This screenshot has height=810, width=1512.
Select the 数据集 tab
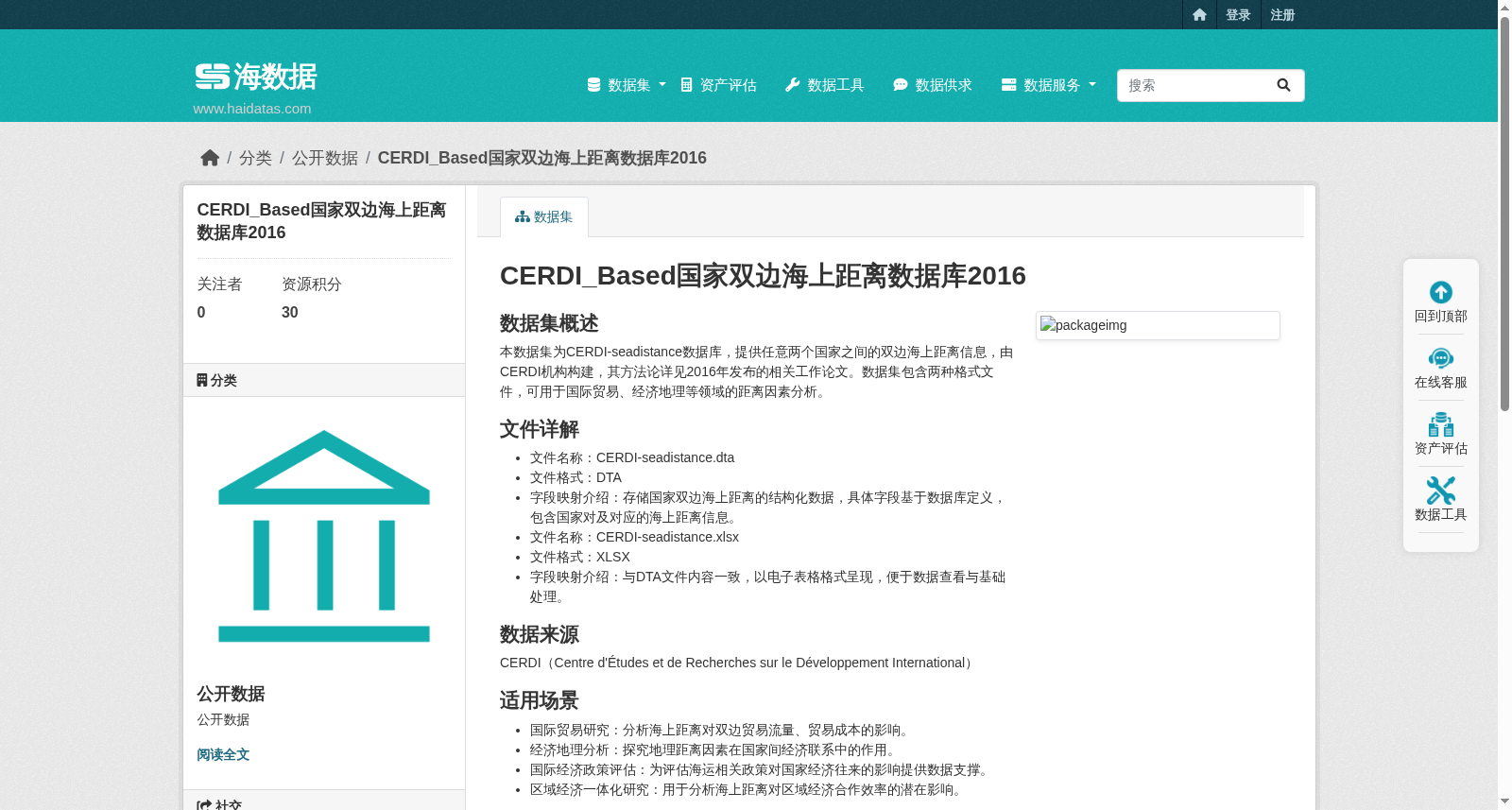(x=544, y=217)
